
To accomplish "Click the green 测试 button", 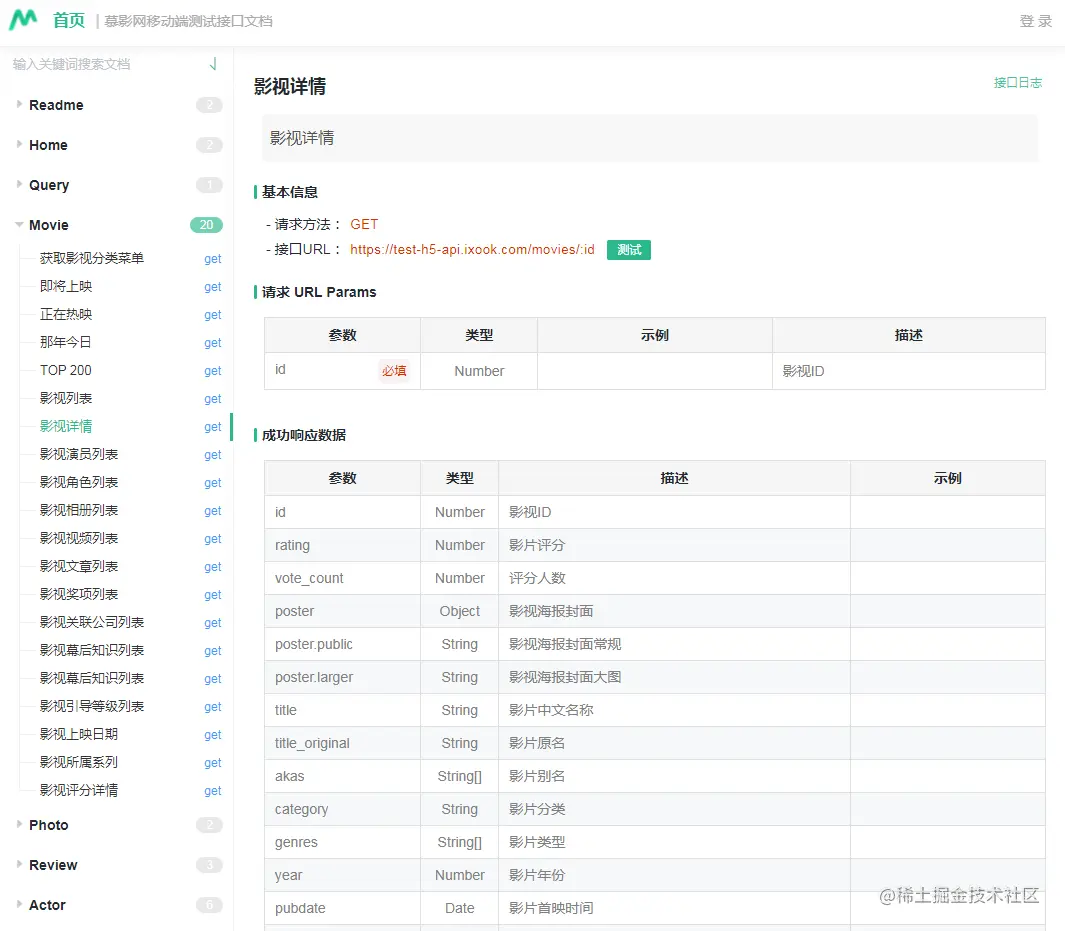I will pos(628,250).
